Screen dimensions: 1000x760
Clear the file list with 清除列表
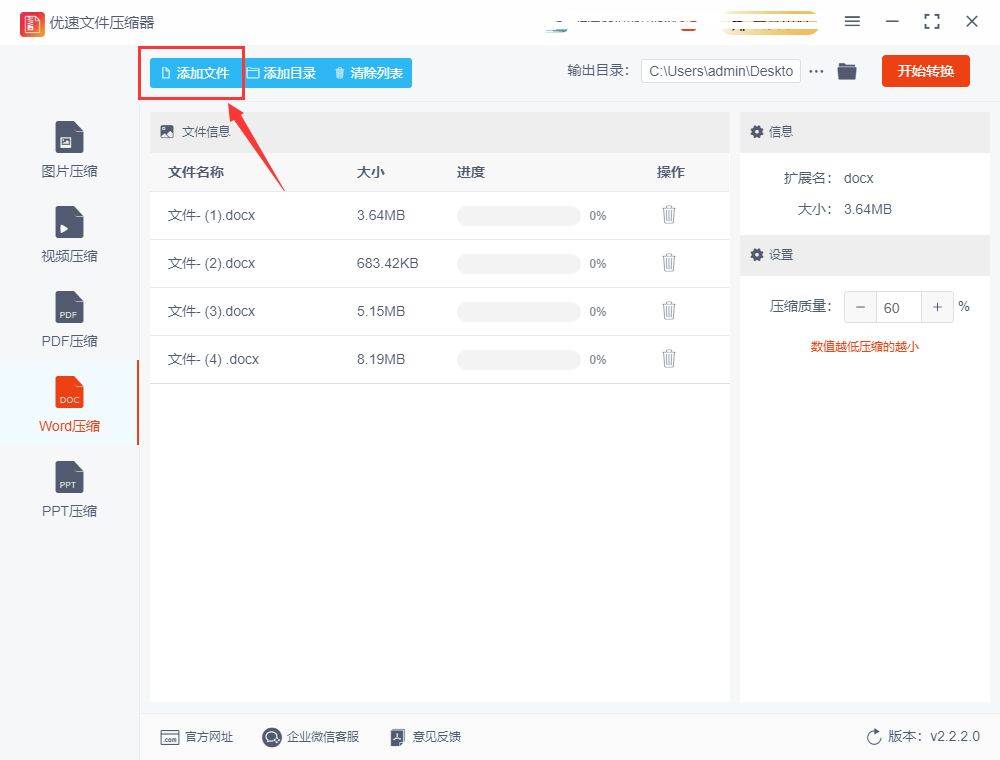pyautogui.click(x=369, y=73)
